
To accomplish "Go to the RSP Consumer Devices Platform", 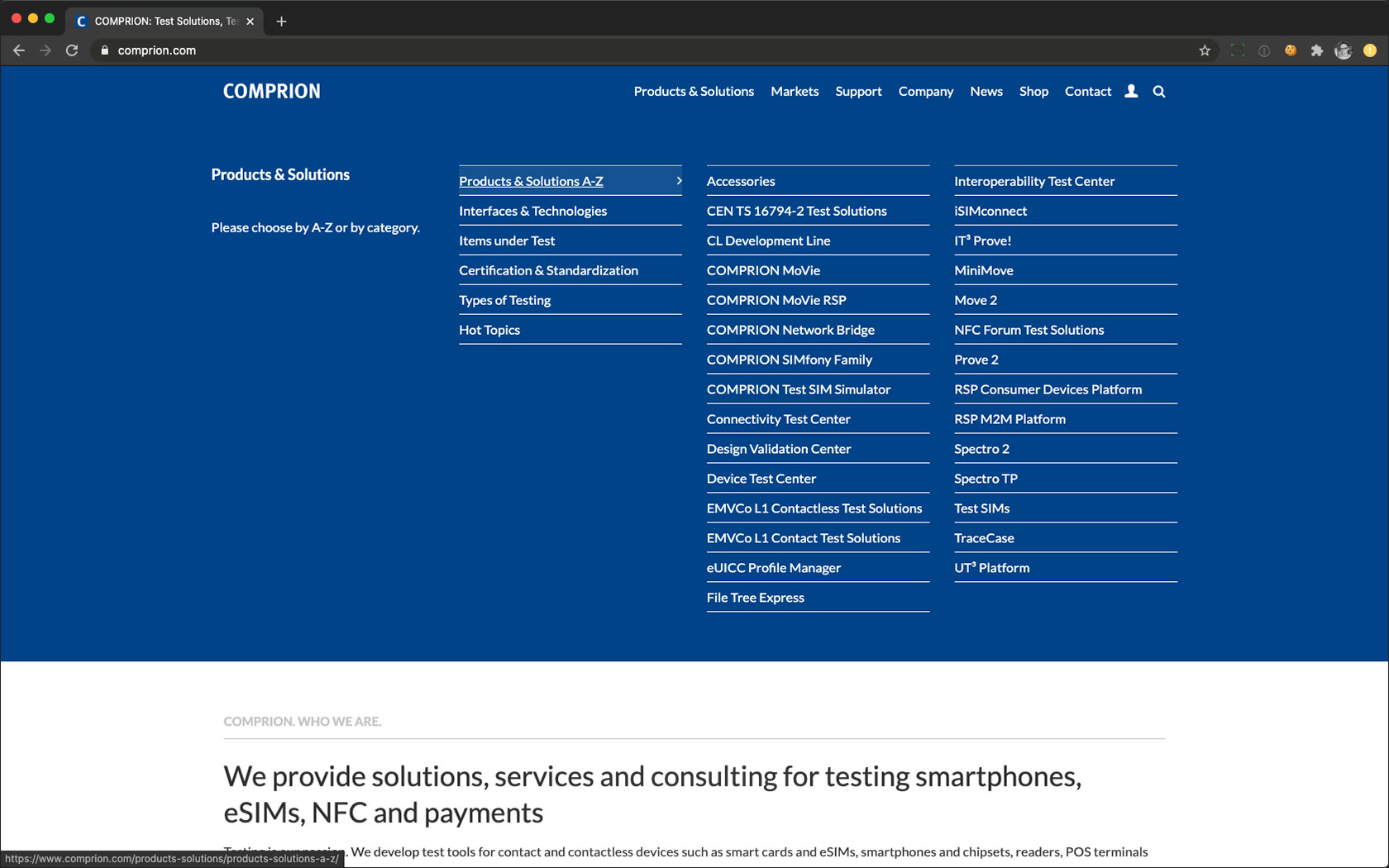I will [1048, 389].
